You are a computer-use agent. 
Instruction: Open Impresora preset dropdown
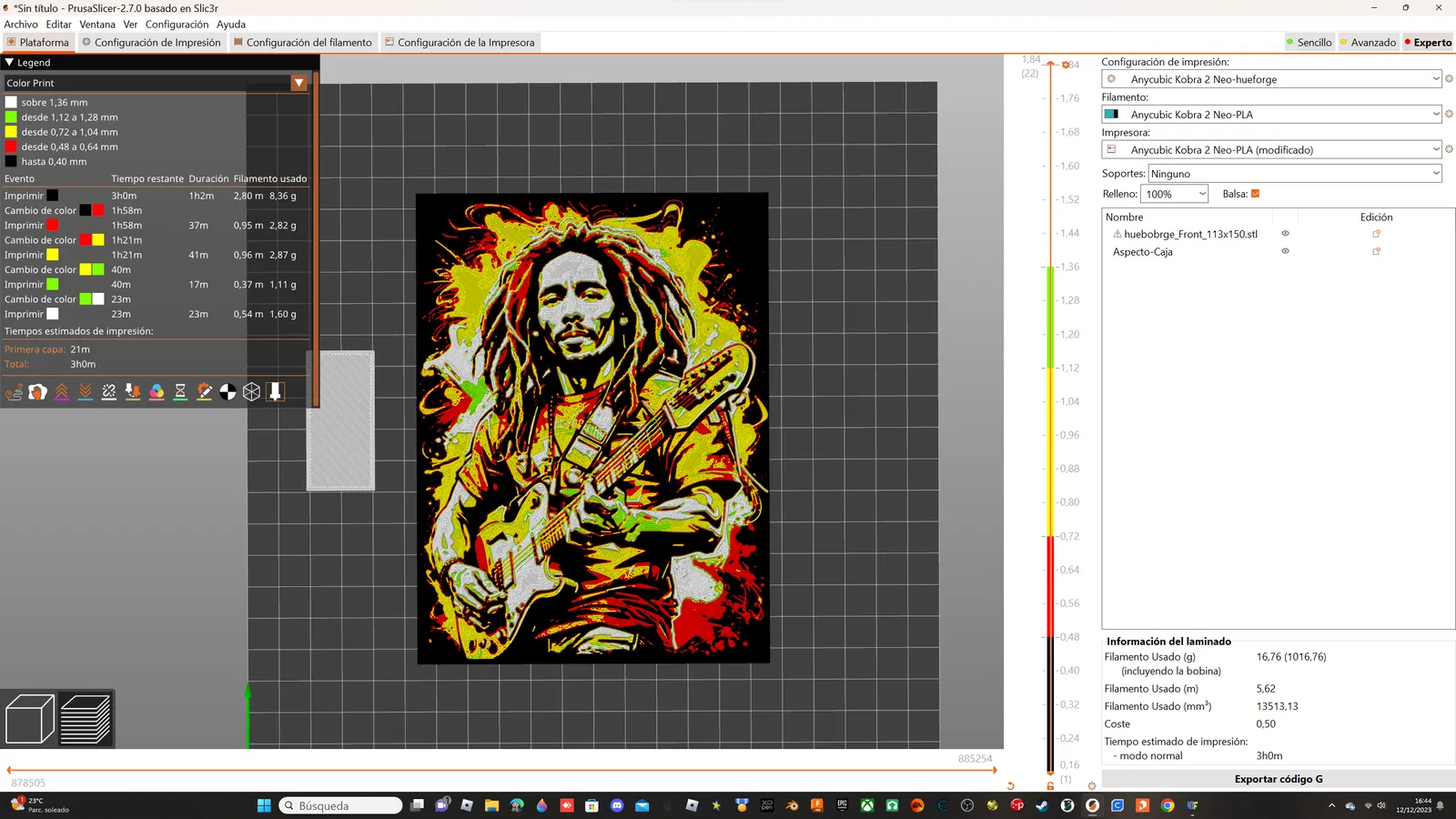(x=1271, y=149)
